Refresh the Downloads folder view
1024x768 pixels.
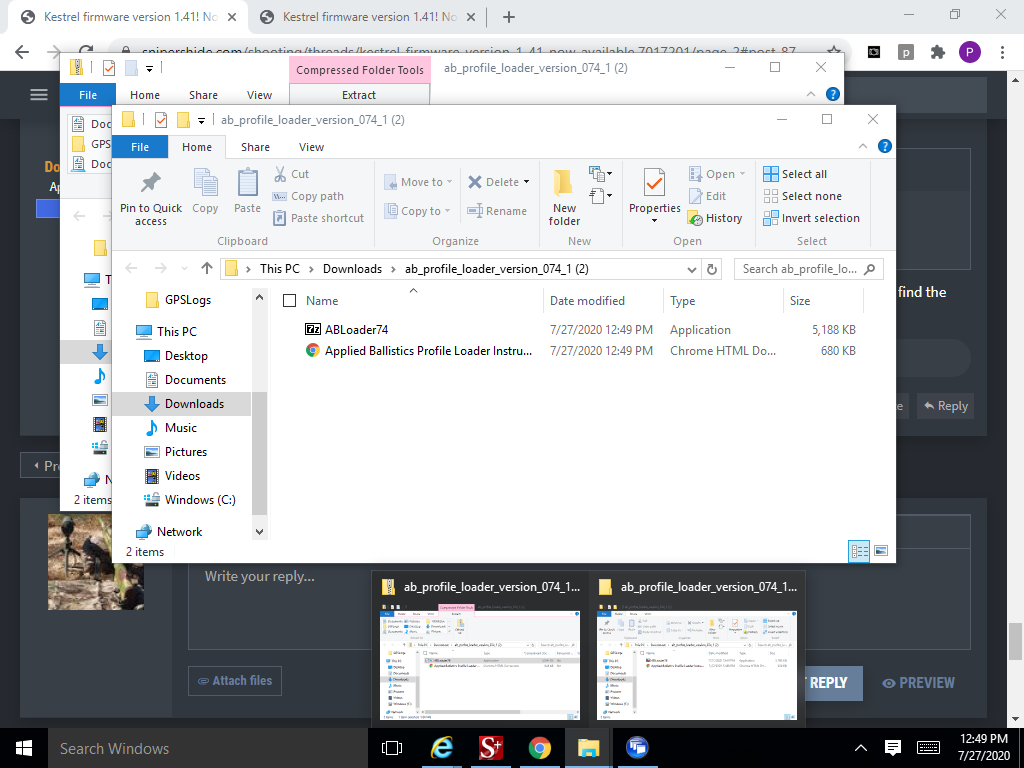(x=712, y=269)
